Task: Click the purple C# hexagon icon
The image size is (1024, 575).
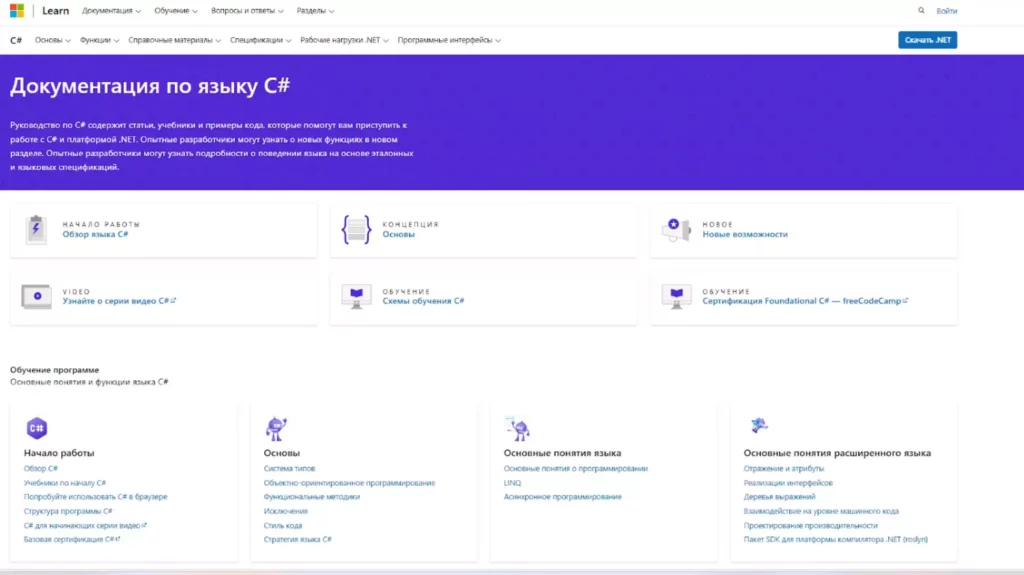Action: (37, 428)
